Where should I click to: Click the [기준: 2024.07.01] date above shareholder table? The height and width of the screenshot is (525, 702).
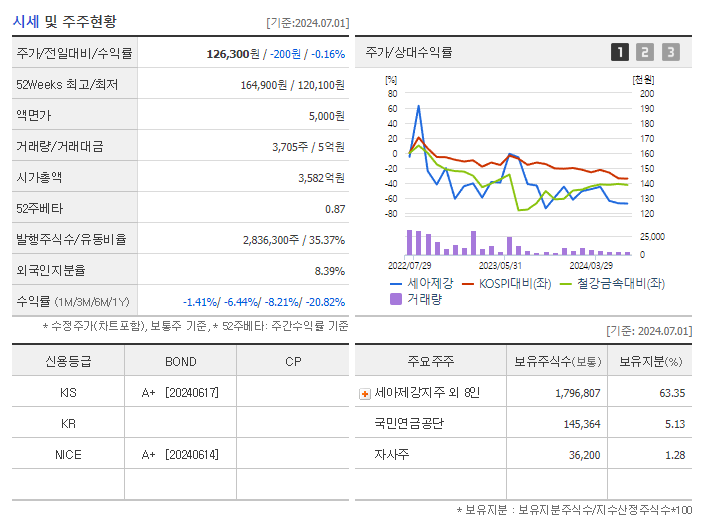[649, 331]
